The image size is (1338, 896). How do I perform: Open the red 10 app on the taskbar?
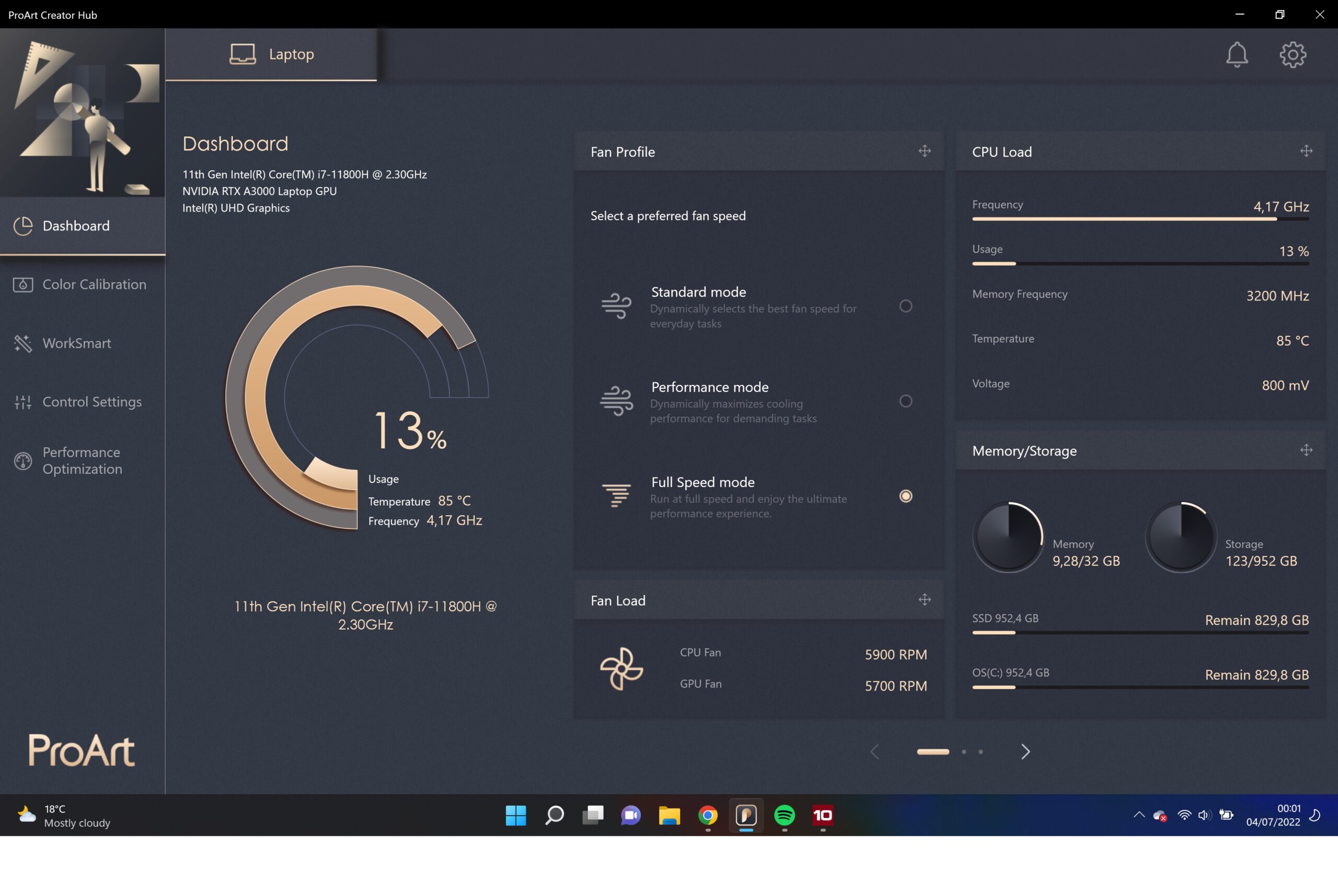click(x=823, y=816)
